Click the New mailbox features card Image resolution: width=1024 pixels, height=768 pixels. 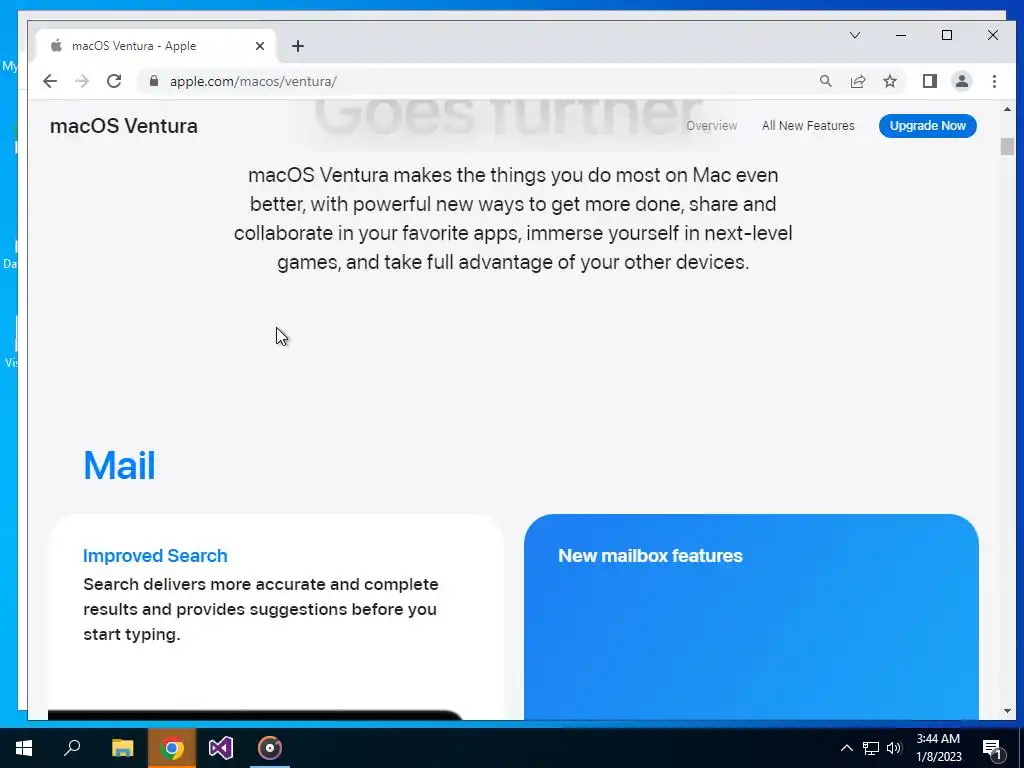coord(751,616)
